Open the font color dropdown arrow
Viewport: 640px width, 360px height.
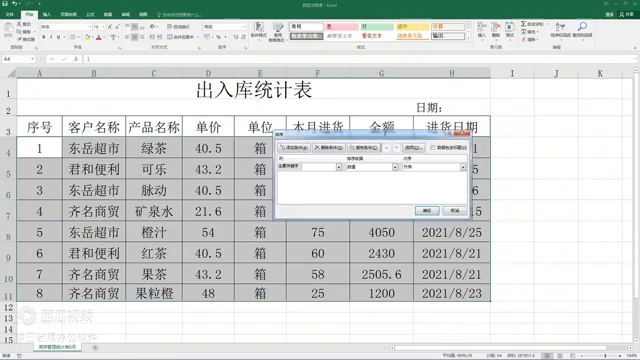[104, 37]
